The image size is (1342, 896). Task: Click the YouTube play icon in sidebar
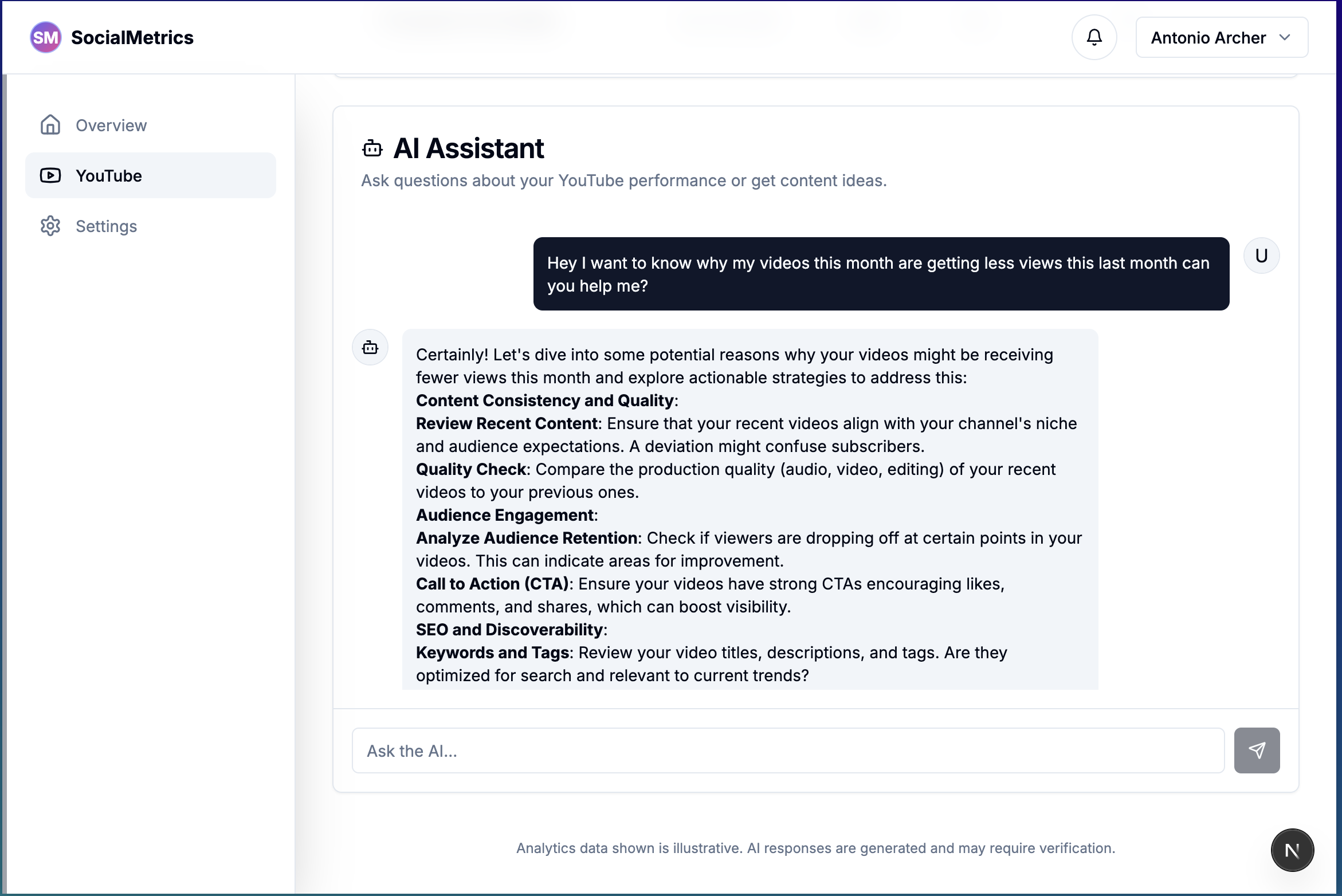pos(50,175)
